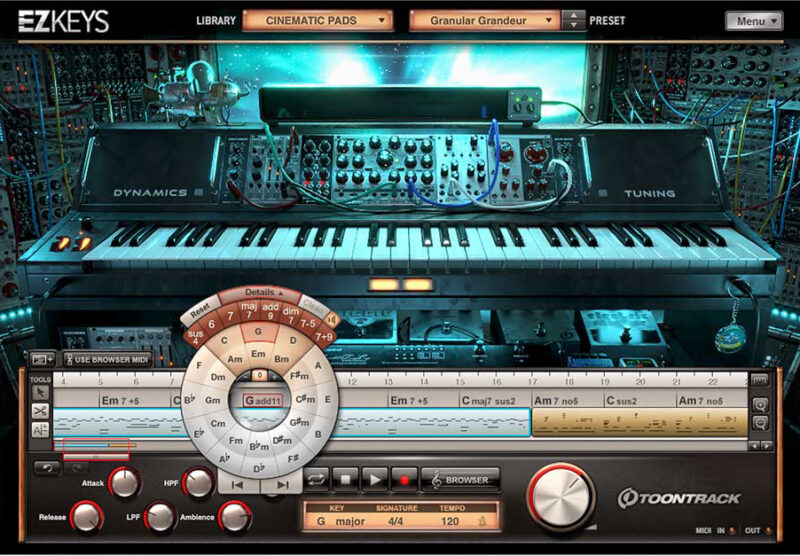
Task: Click the ruler grid icon above zoom buttons
Action: [x=760, y=380]
